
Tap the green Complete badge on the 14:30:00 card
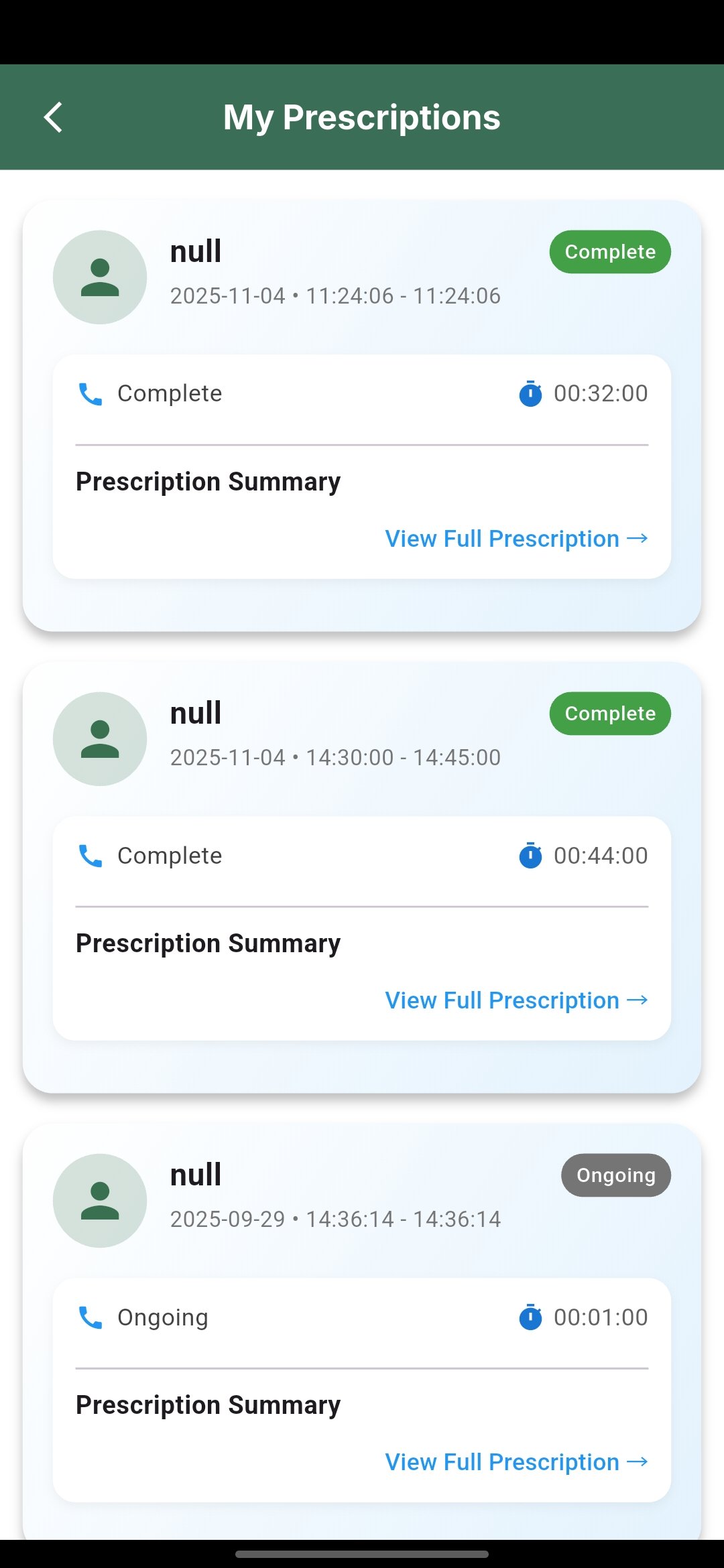pos(610,714)
